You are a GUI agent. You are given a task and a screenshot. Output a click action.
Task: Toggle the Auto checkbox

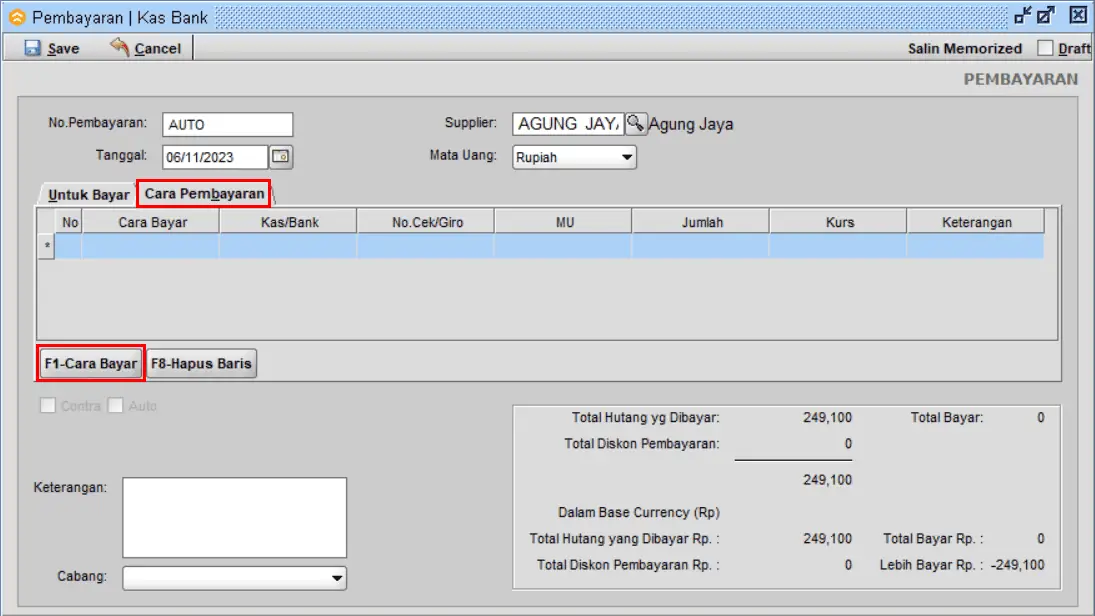116,406
